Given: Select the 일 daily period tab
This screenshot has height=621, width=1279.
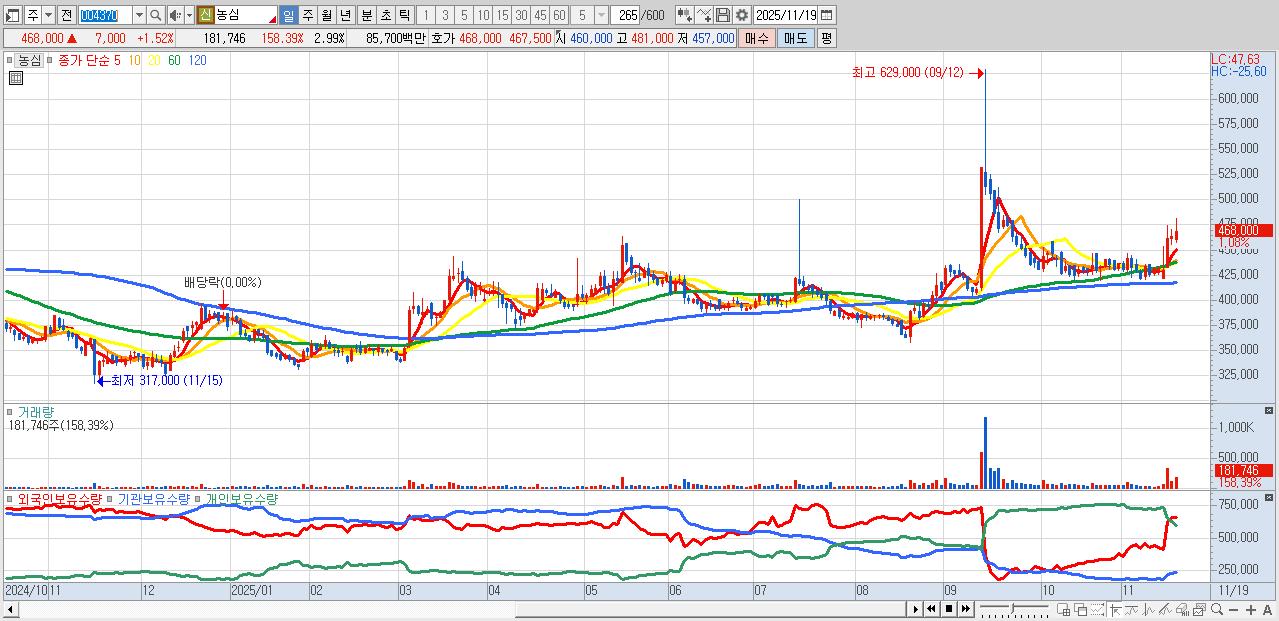Looking at the screenshot, I should tap(288, 15).
